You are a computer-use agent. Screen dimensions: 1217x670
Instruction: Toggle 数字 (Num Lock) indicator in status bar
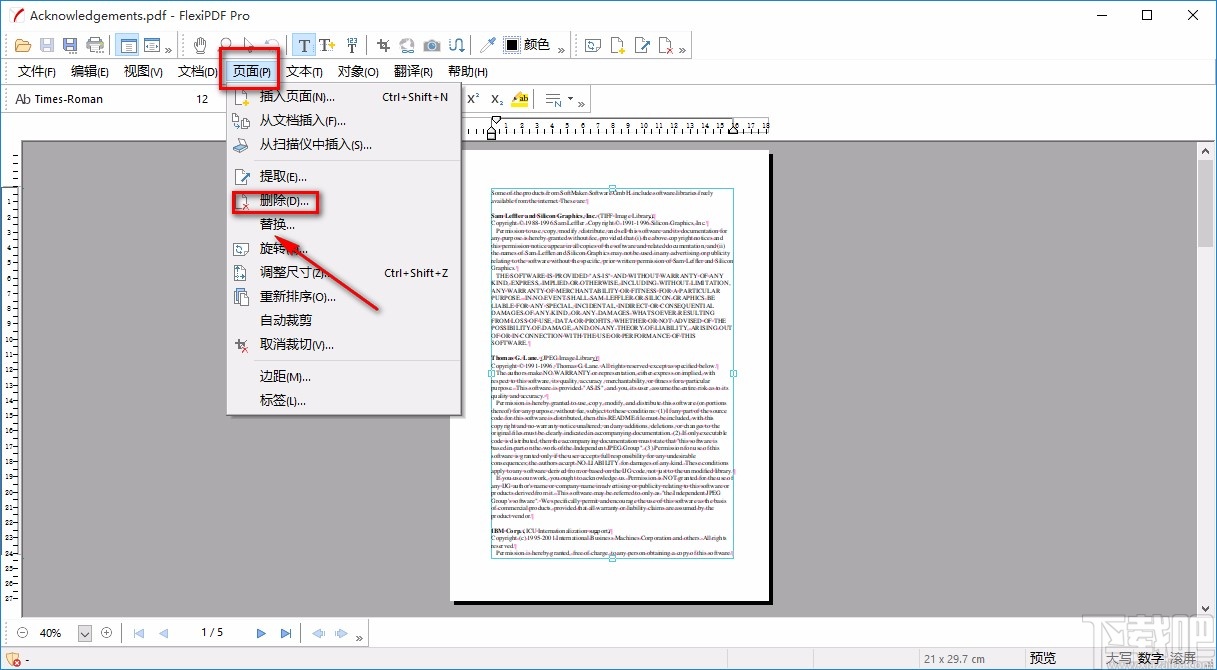pyautogui.click(x=1149, y=657)
